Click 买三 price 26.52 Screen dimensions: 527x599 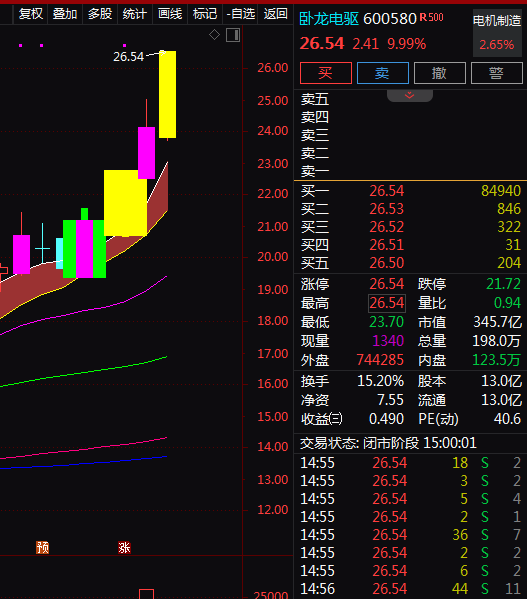pos(386,227)
